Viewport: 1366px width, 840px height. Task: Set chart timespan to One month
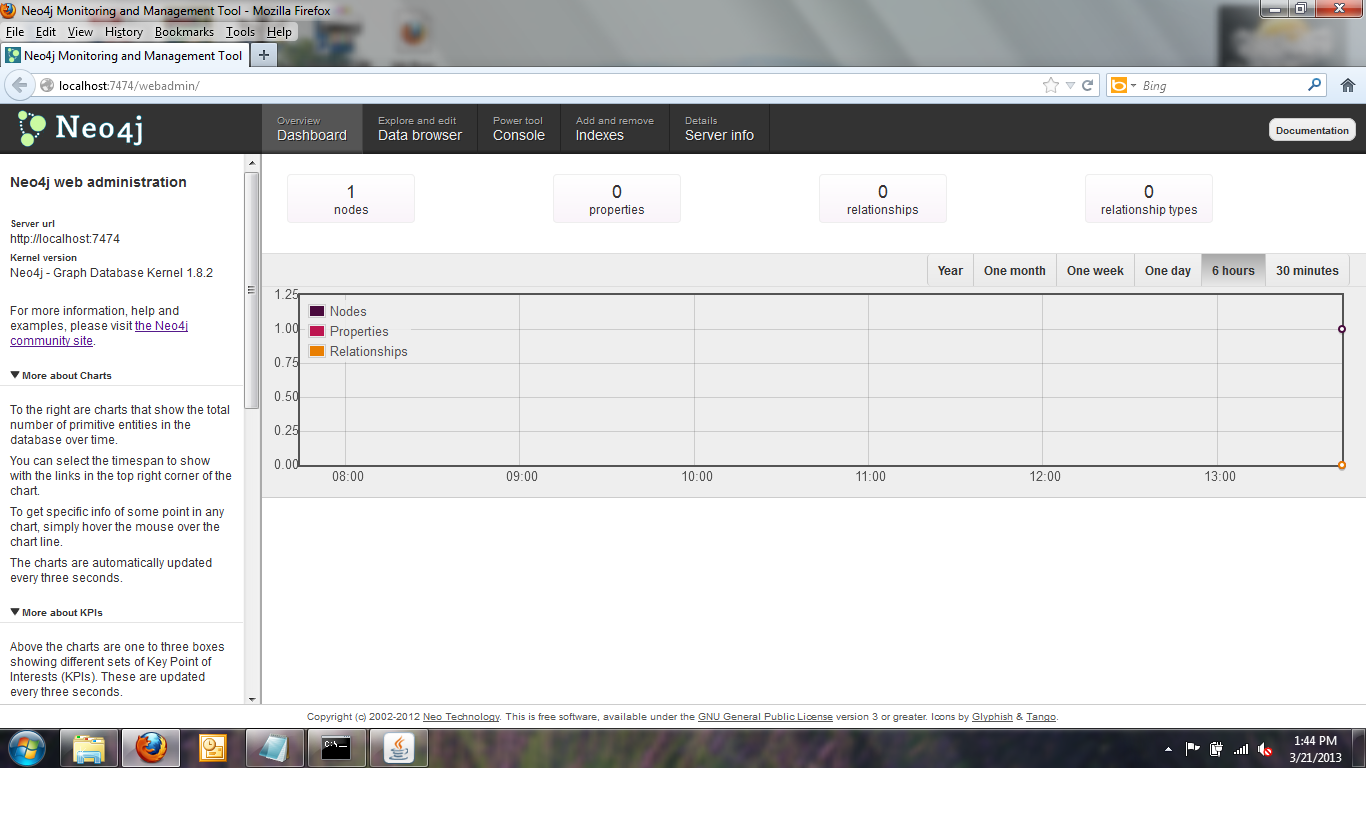point(1014,270)
